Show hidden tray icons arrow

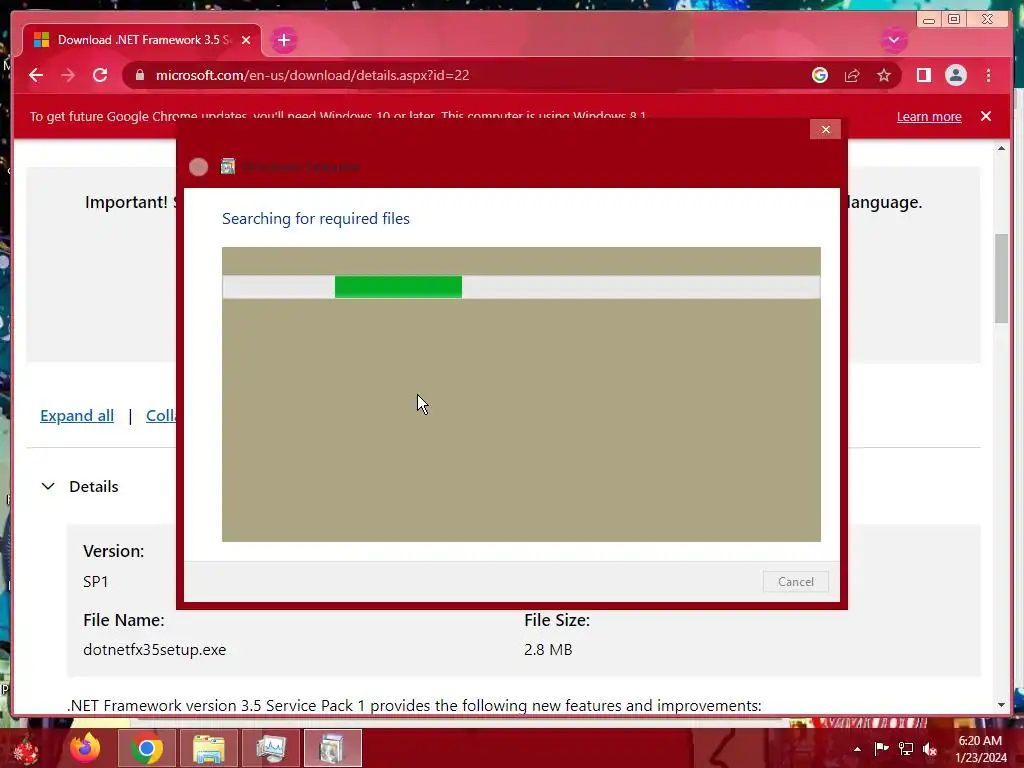857,749
